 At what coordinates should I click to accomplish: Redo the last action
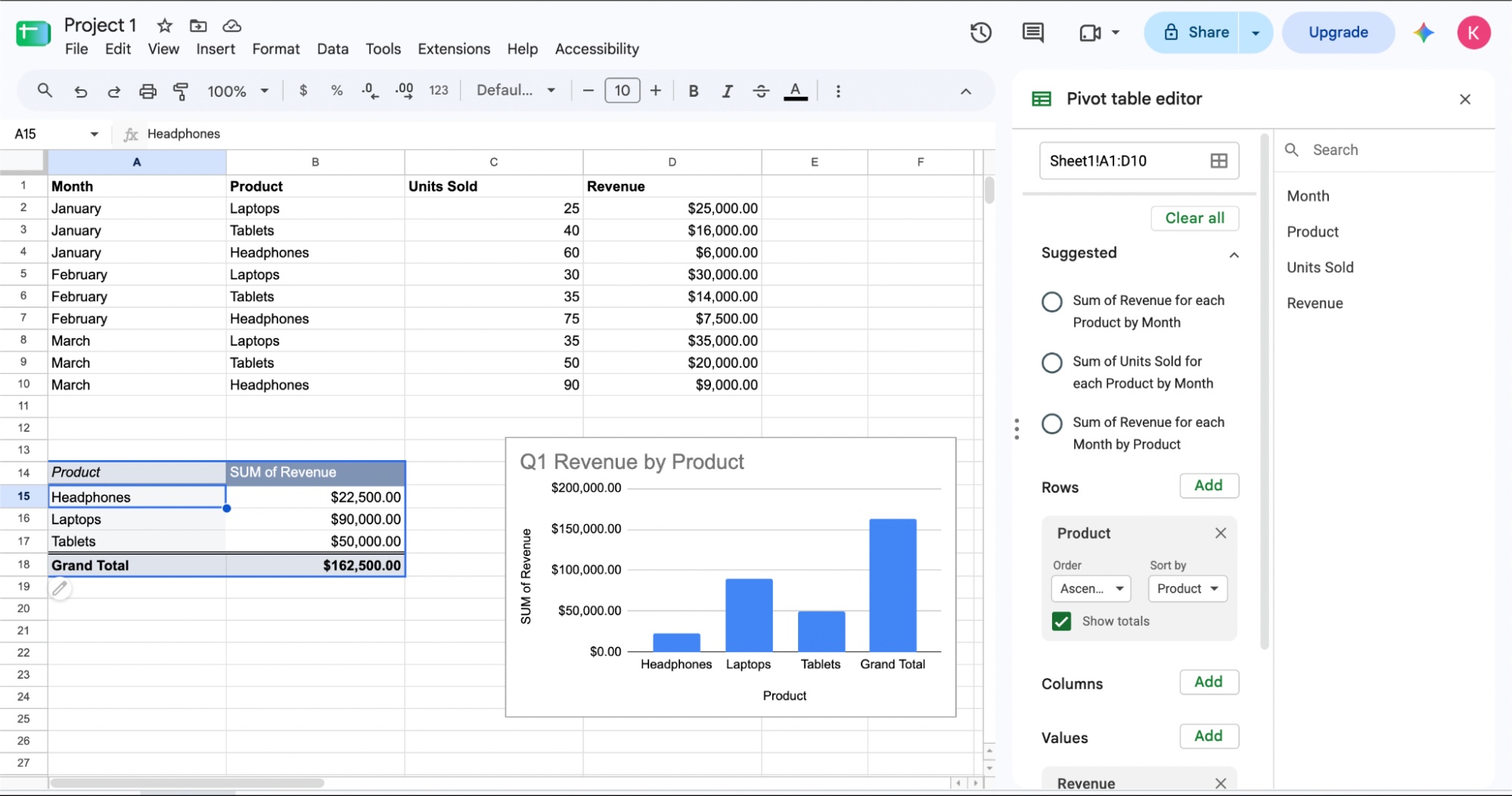click(113, 92)
